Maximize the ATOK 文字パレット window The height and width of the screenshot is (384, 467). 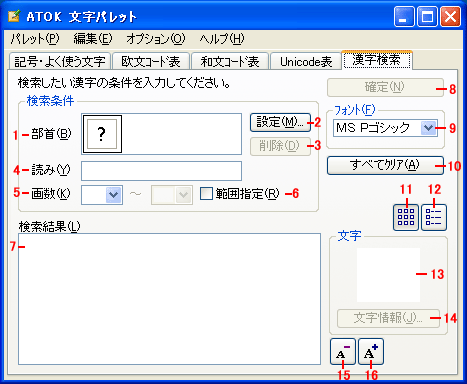point(427,16)
